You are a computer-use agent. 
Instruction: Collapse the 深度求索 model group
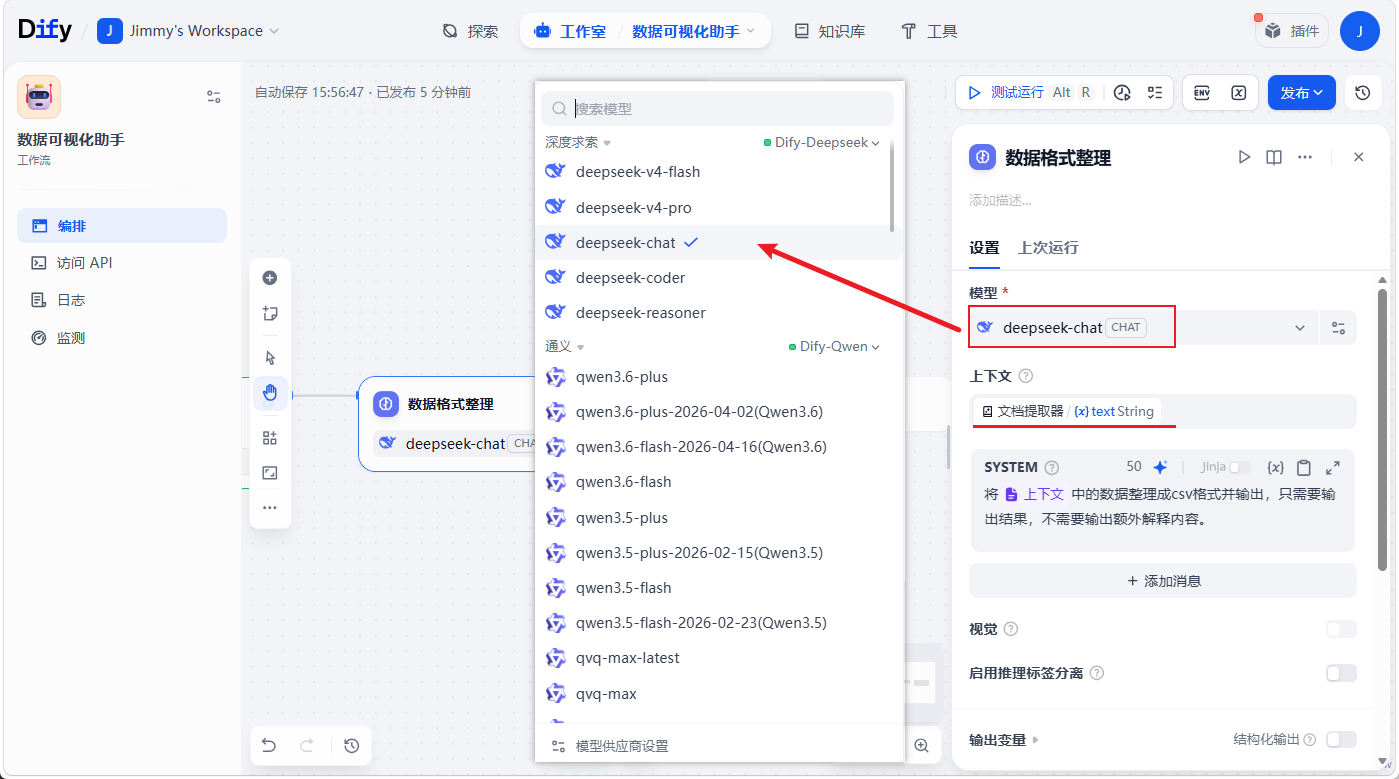tap(578, 143)
